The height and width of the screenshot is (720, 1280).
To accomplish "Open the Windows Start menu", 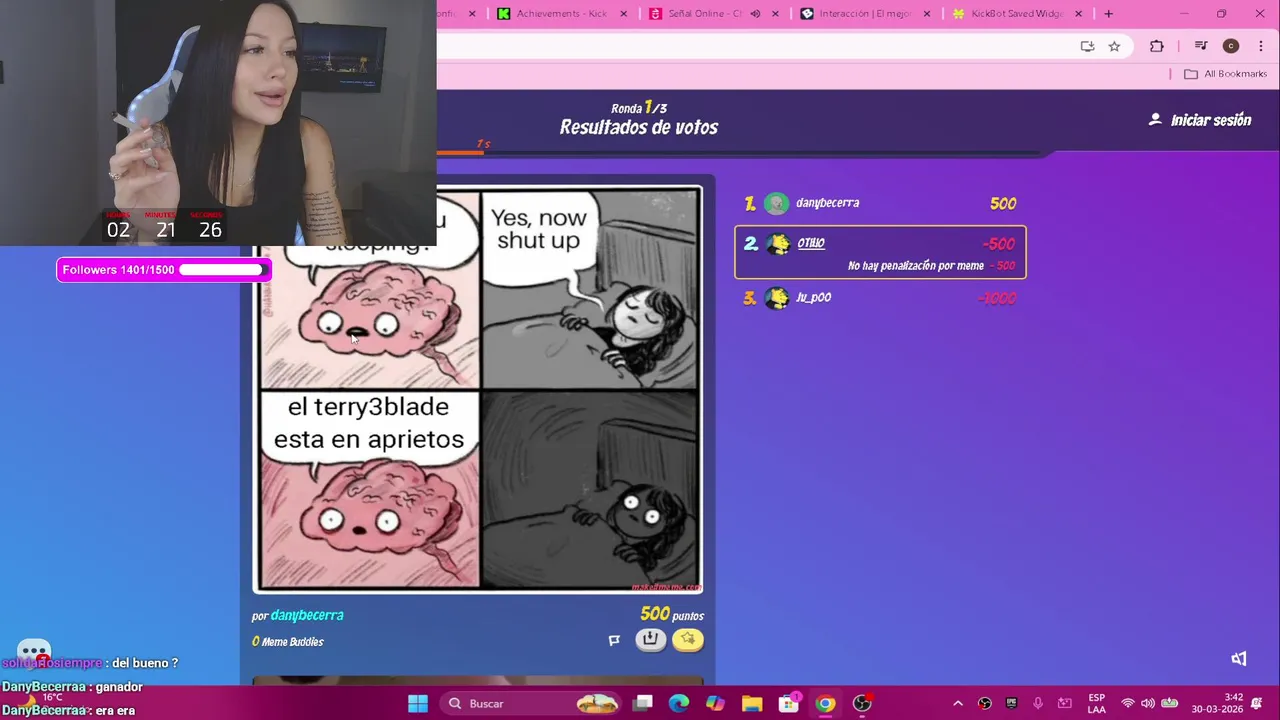I will point(418,703).
